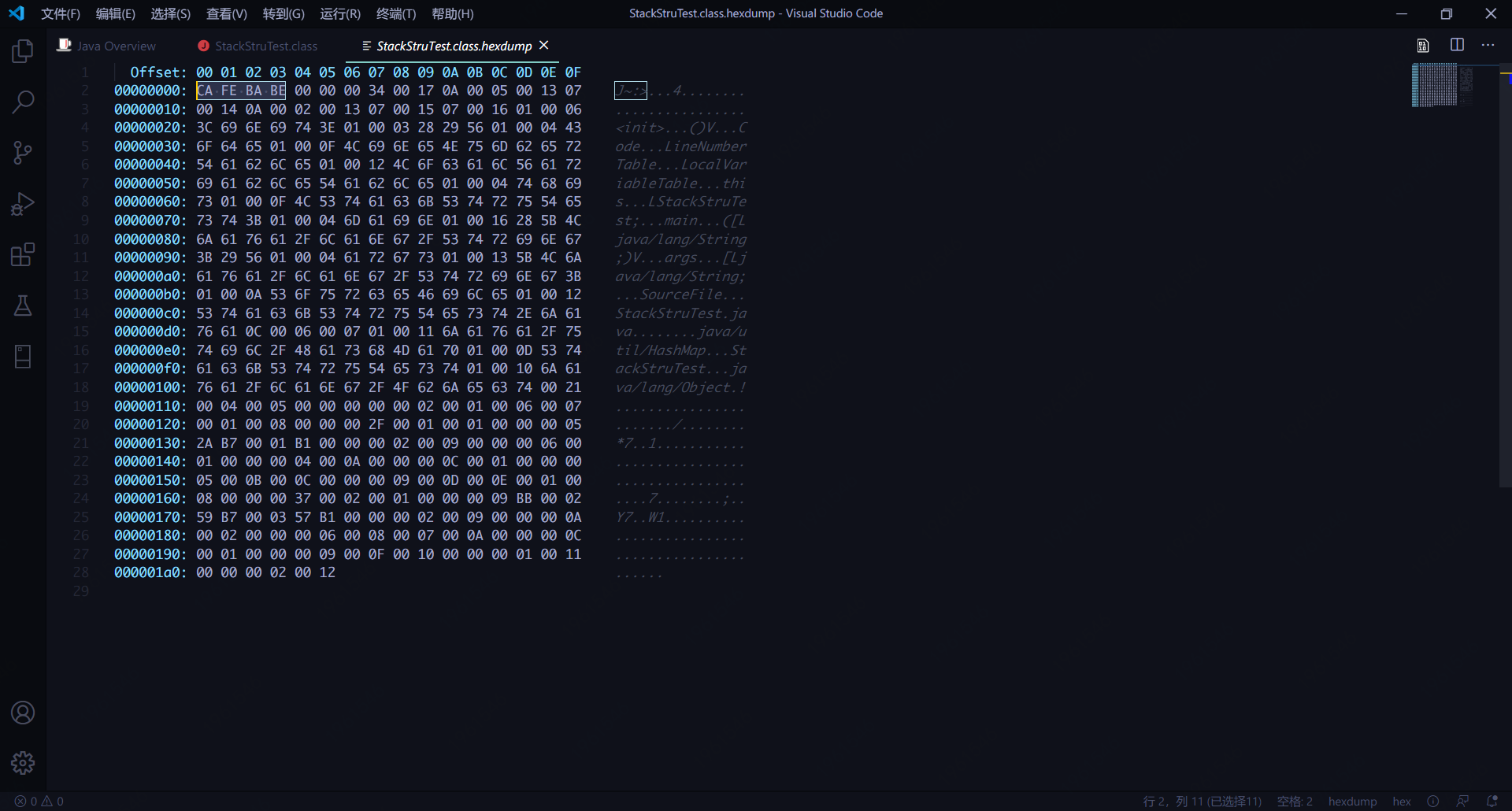Open the activity bar icon below the flask
The height and width of the screenshot is (811, 1512).
(x=23, y=357)
